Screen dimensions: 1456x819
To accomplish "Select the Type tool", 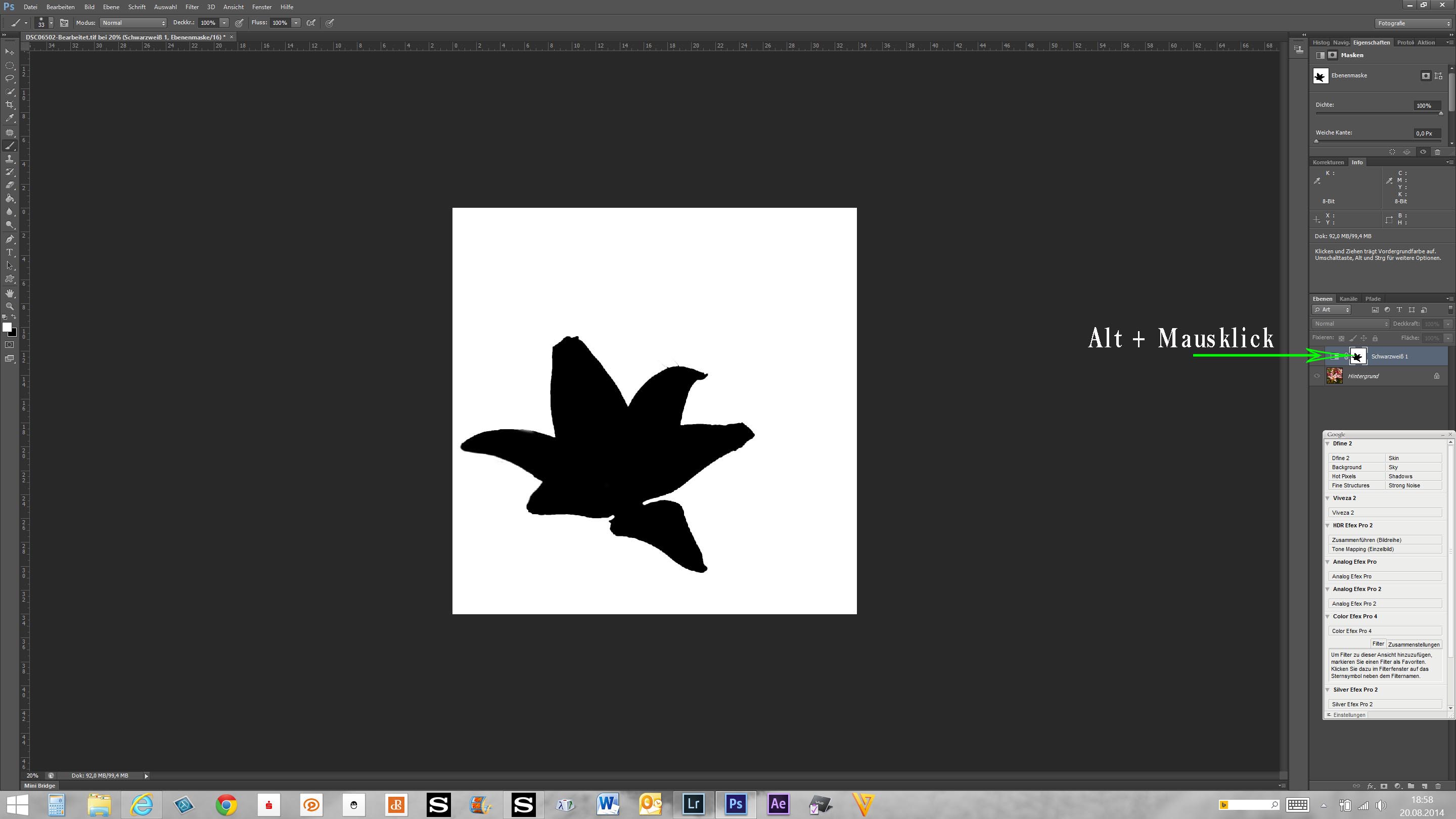I will click(10, 253).
